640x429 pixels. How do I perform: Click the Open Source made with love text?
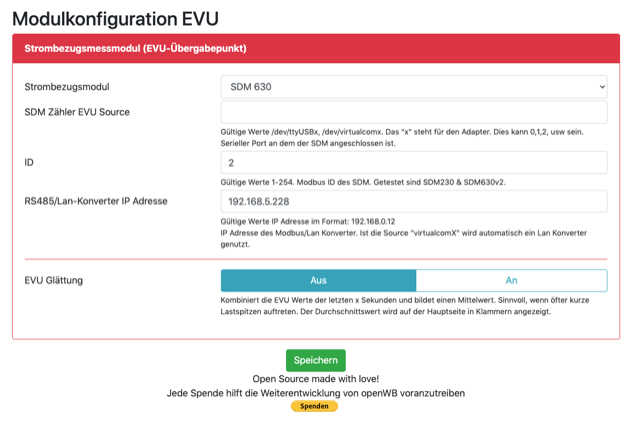click(x=315, y=379)
